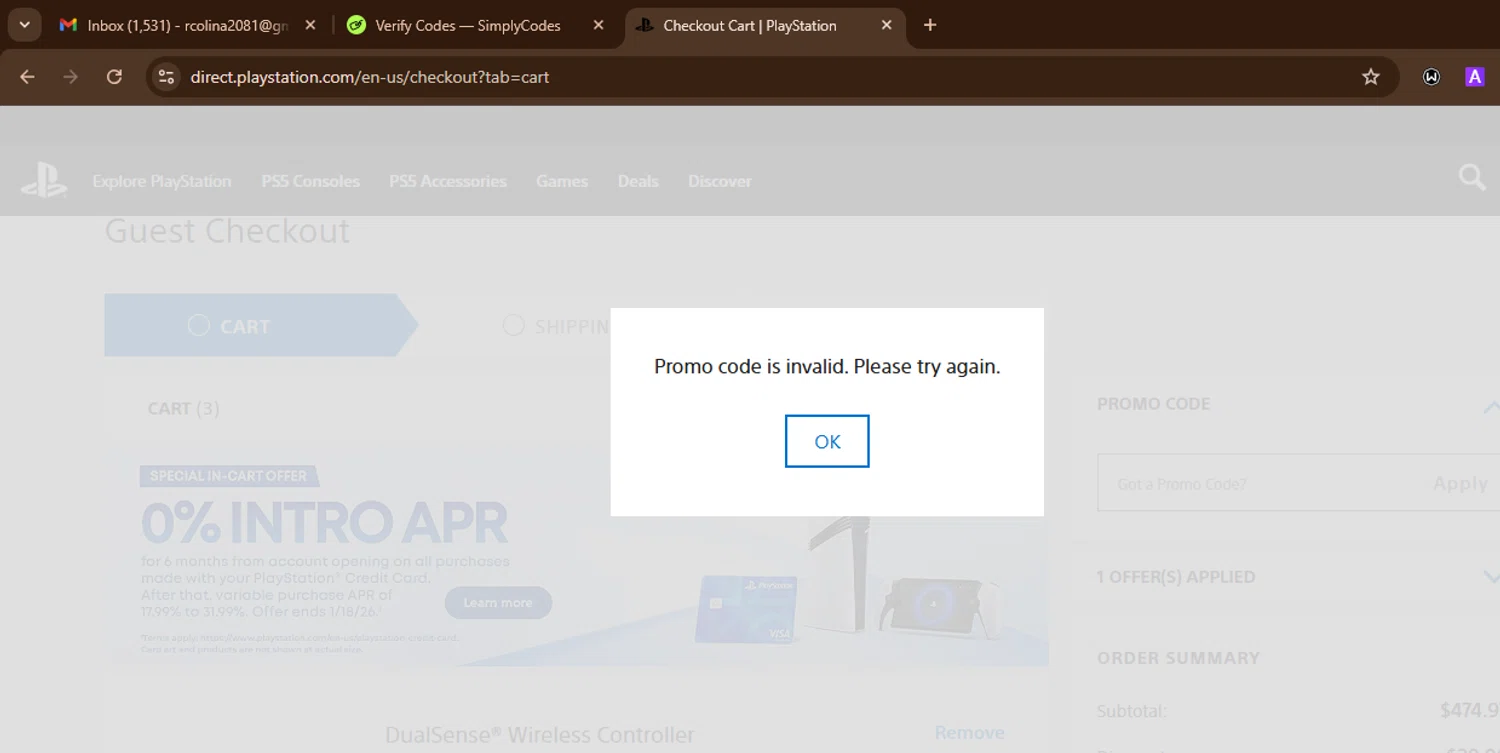Click the Subtotal label

pos(1131,711)
